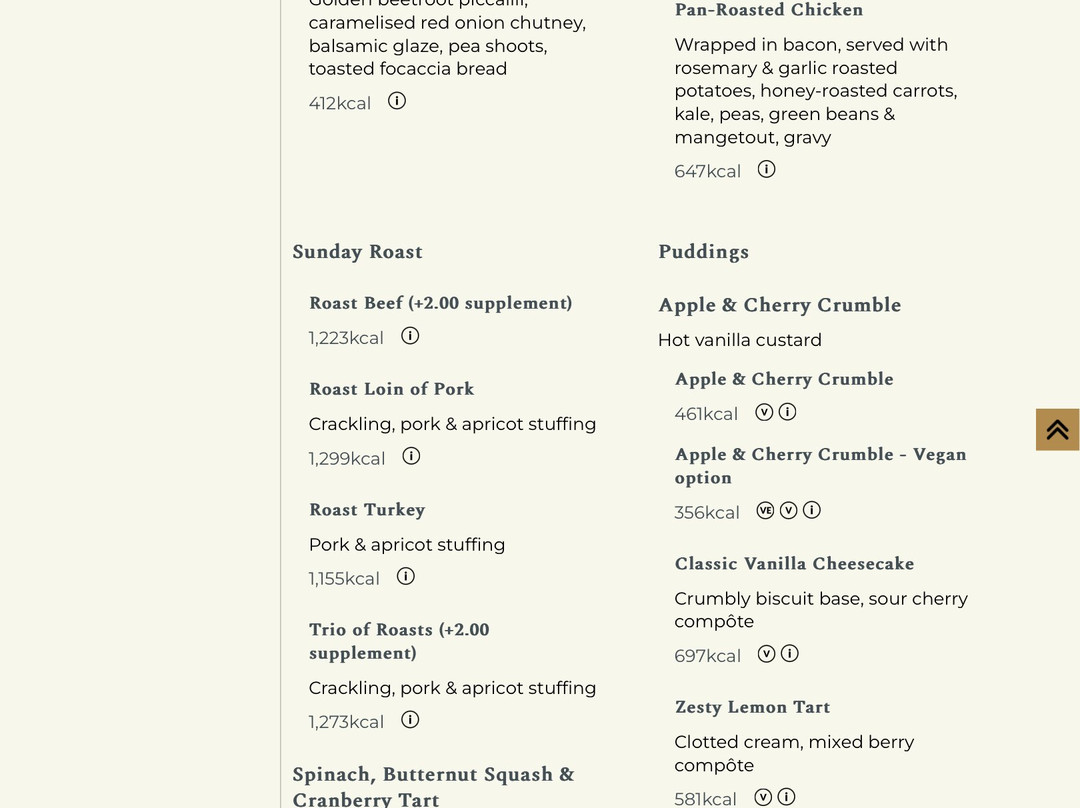Click vegetarian icon for Zesty Lemon Tart
The height and width of the screenshot is (808, 1080).
tap(763, 798)
